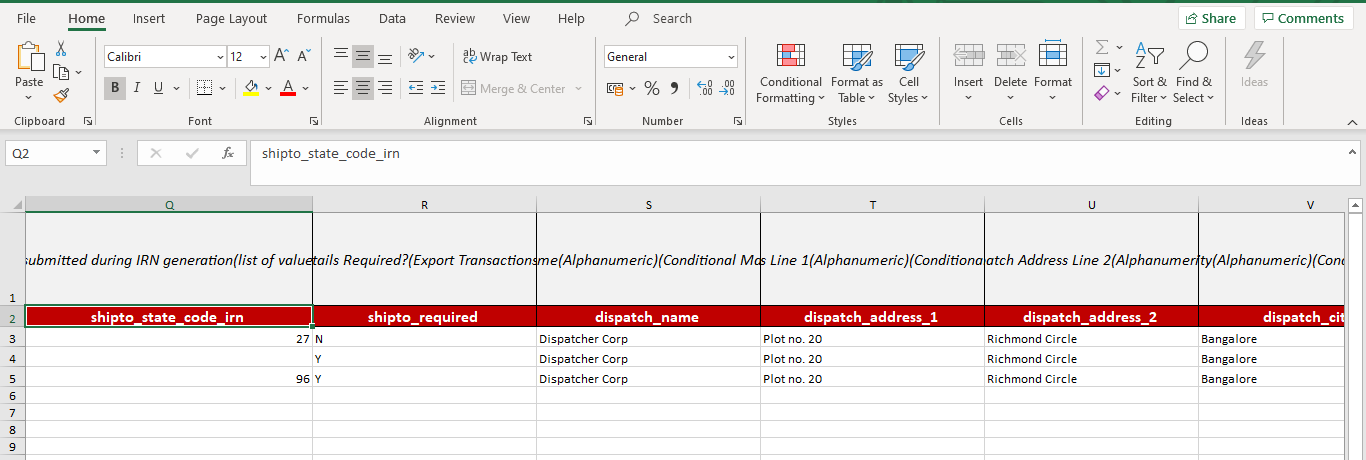Align text right
Image resolution: width=1366 pixels, height=460 pixels.
tap(385, 88)
